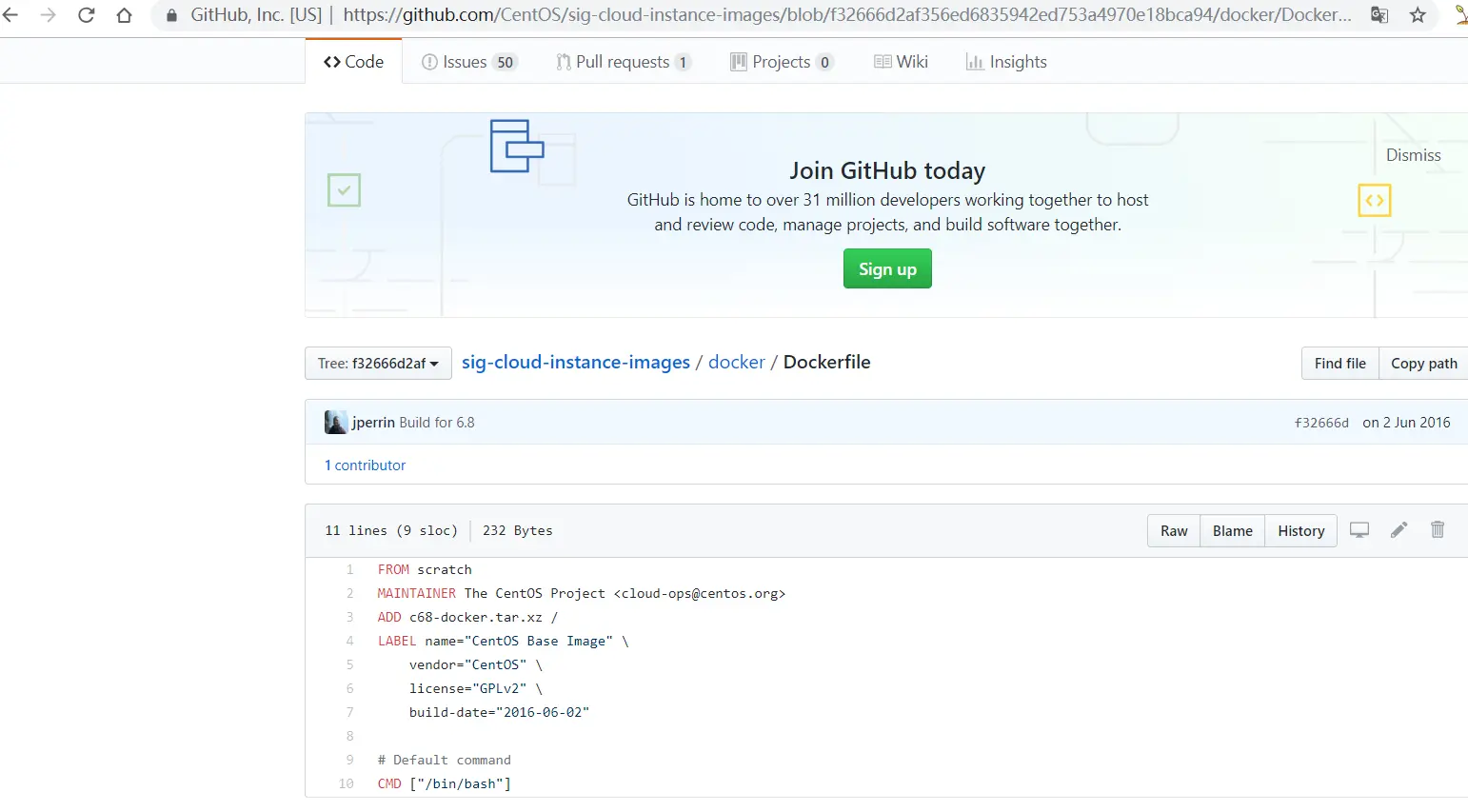Click the 'on 2 Jun 2016' date text
The height and width of the screenshot is (812, 1468).
(1406, 423)
